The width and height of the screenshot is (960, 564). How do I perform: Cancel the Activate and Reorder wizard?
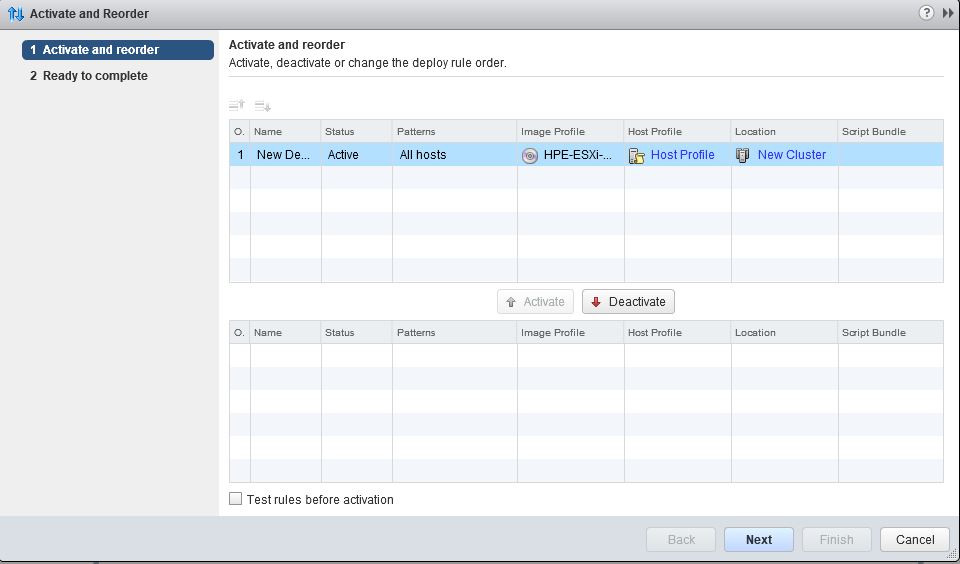pyautogui.click(x=914, y=540)
